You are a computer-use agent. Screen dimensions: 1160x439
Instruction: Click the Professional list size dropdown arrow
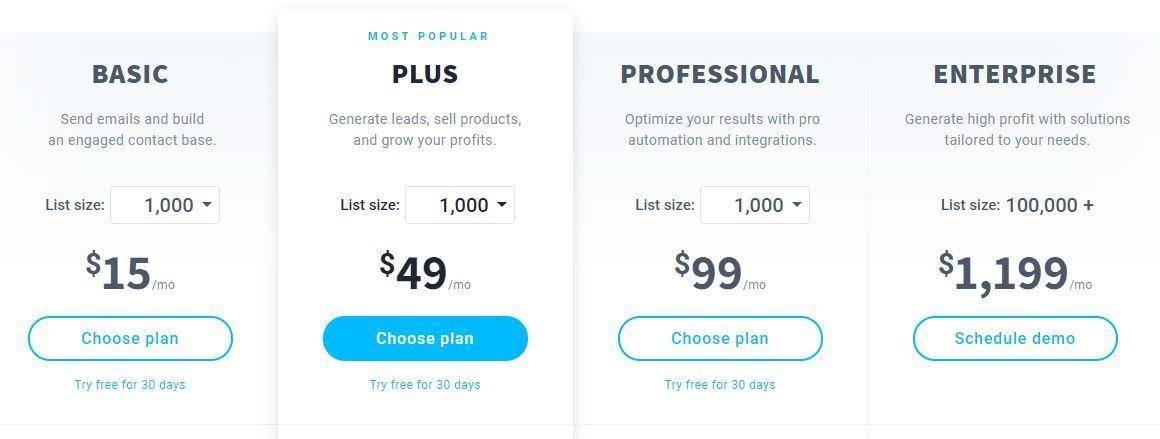pos(797,204)
